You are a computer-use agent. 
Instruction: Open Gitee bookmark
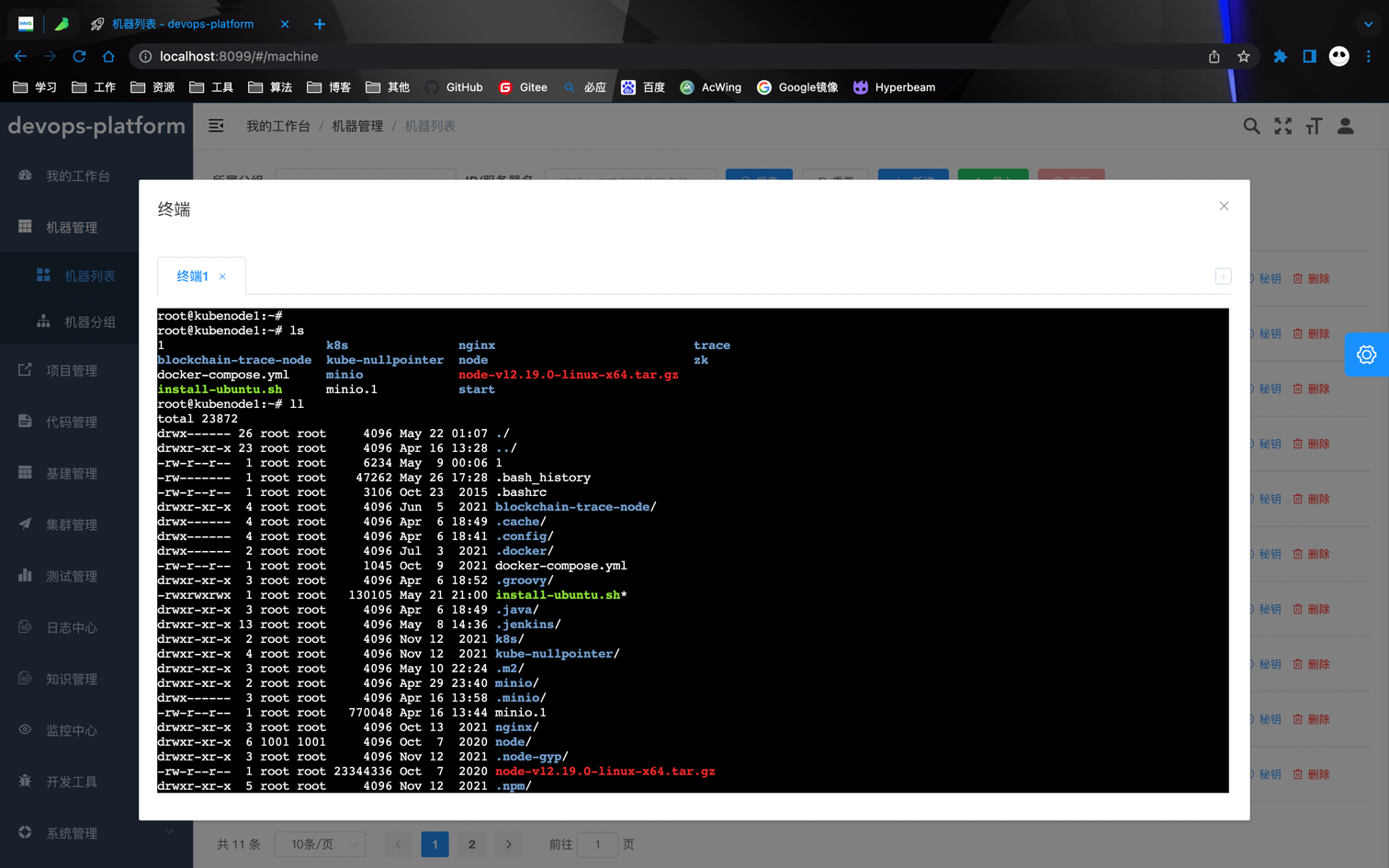click(523, 87)
